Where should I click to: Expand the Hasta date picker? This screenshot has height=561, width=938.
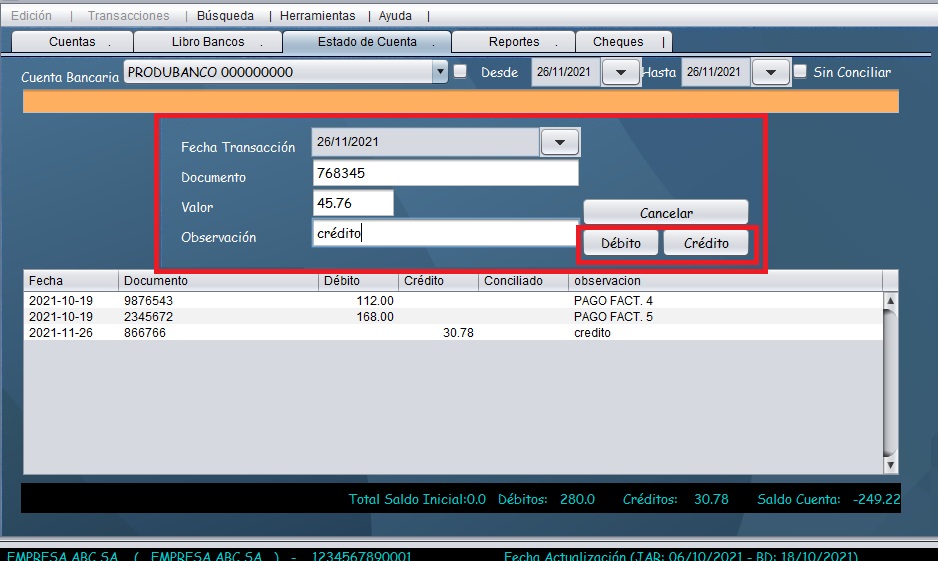tap(770, 72)
